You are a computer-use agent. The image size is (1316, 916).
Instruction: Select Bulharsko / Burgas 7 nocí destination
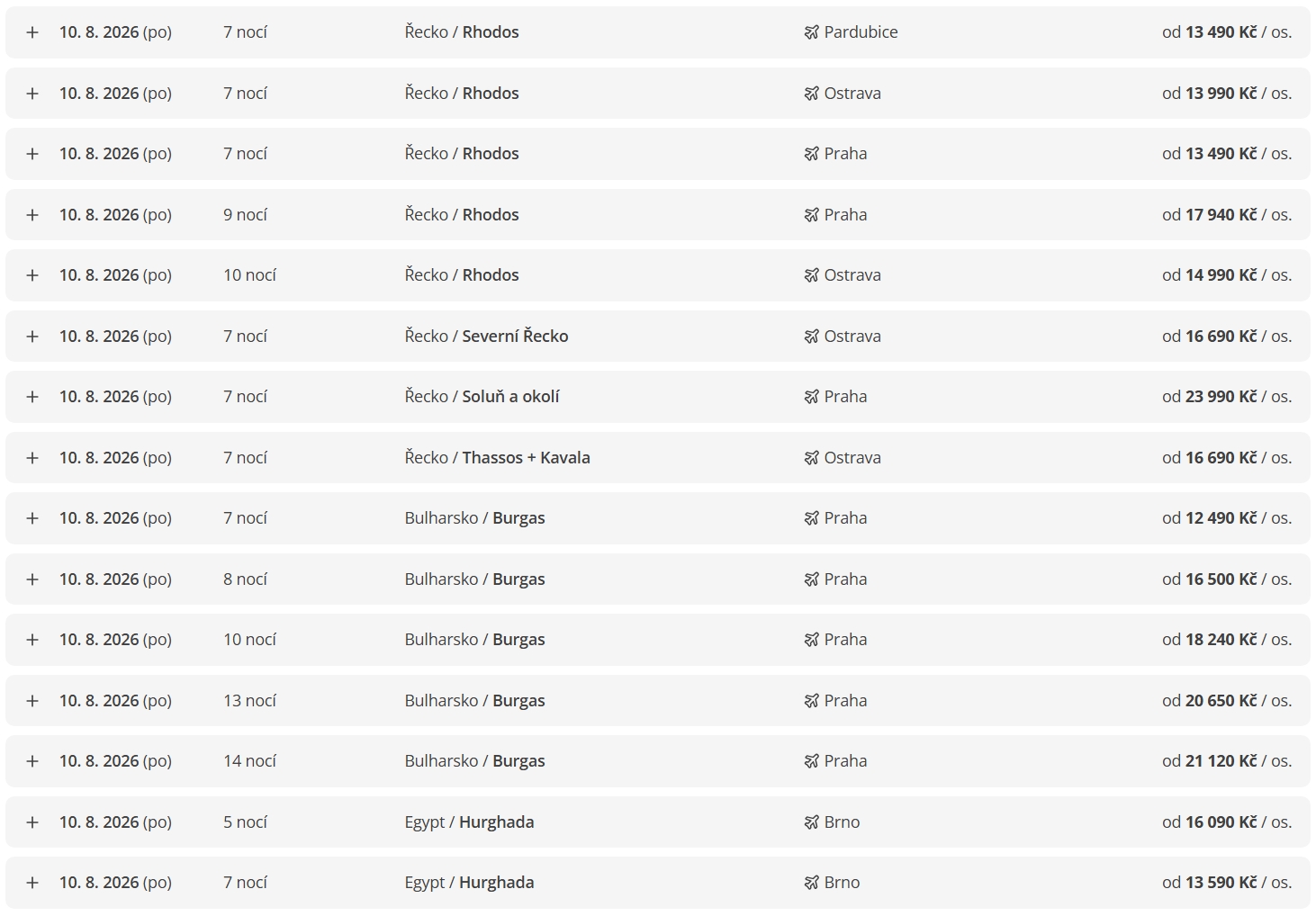pyautogui.click(x=474, y=518)
